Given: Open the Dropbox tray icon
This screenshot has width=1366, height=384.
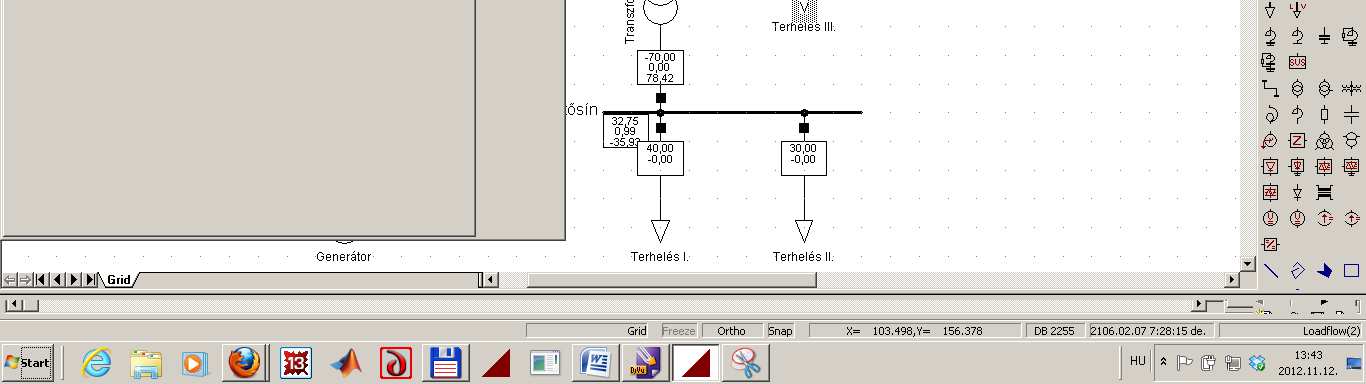Looking at the screenshot, I should coord(1257,362).
